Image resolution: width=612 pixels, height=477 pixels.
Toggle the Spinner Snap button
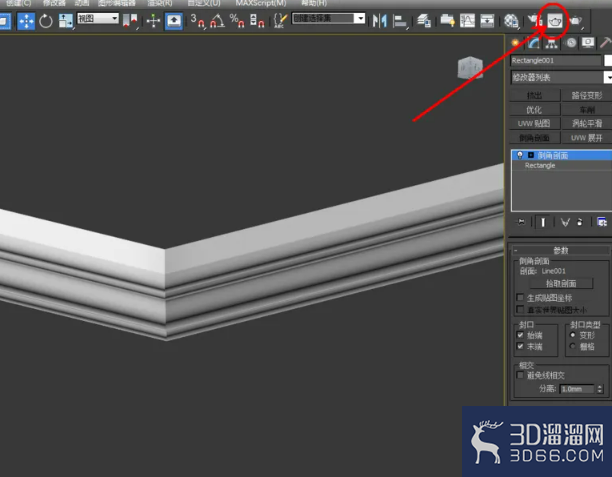(257, 21)
